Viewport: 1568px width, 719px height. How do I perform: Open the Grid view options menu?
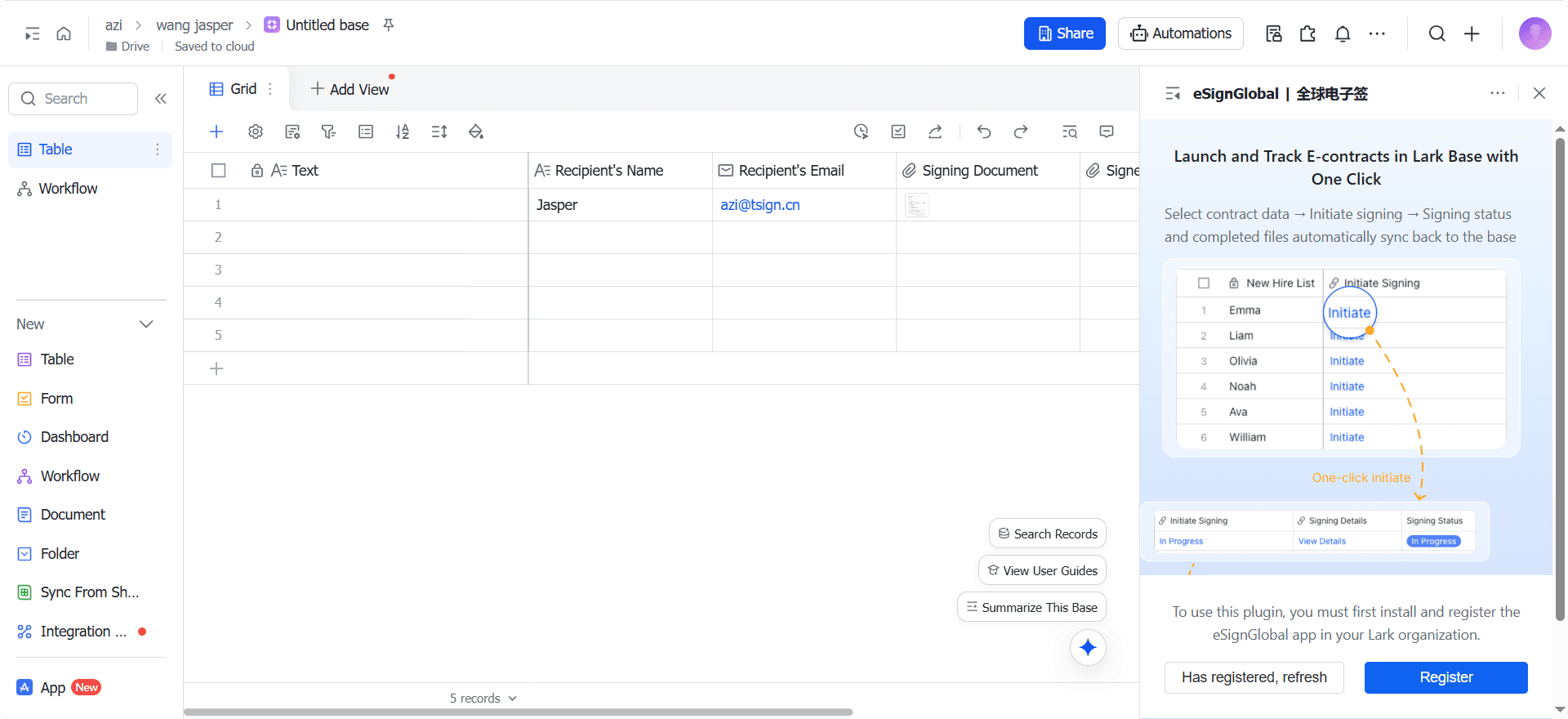coord(270,89)
